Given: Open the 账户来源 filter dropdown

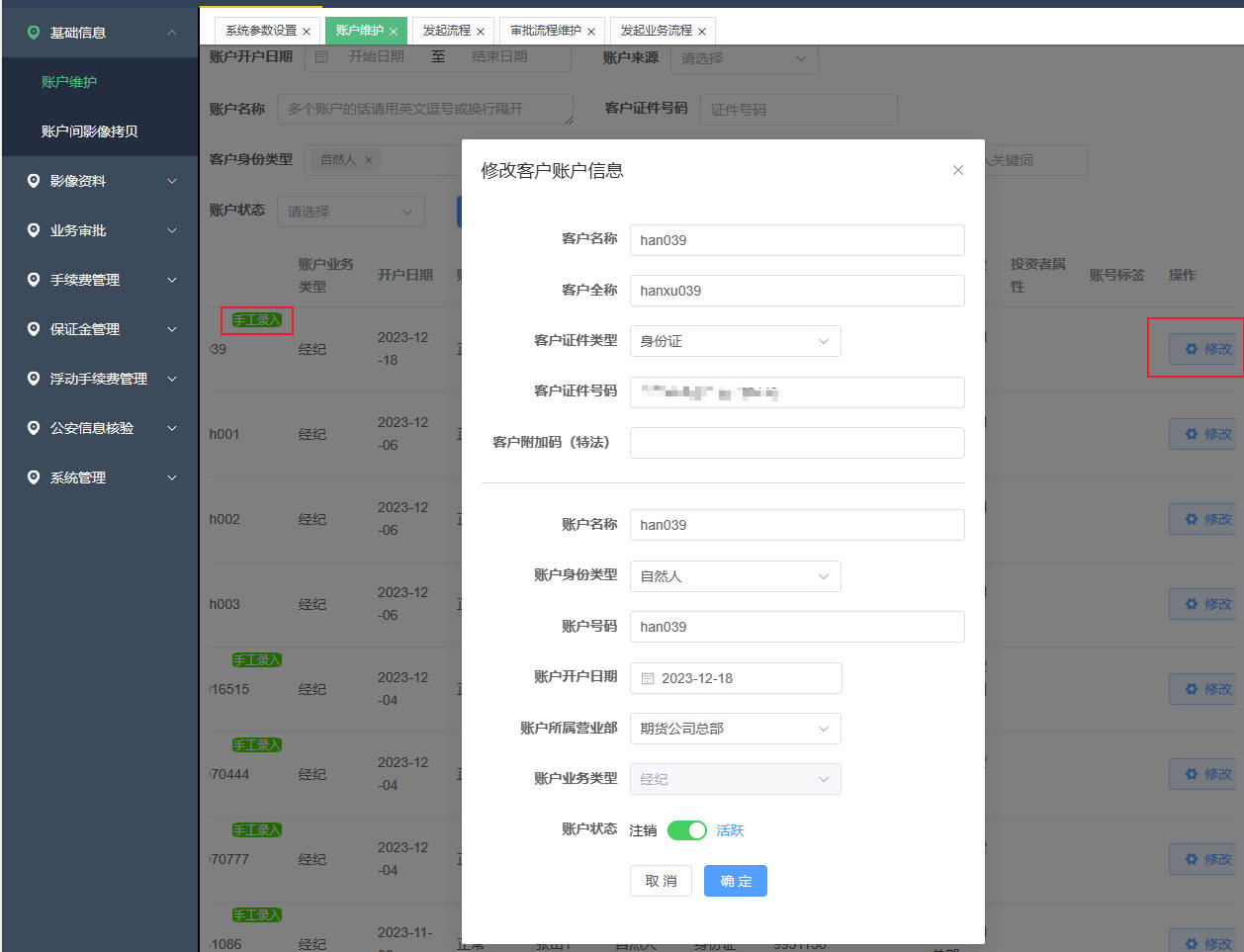Looking at the screenshot, I should pyautogui.click(x=745, y=58).
